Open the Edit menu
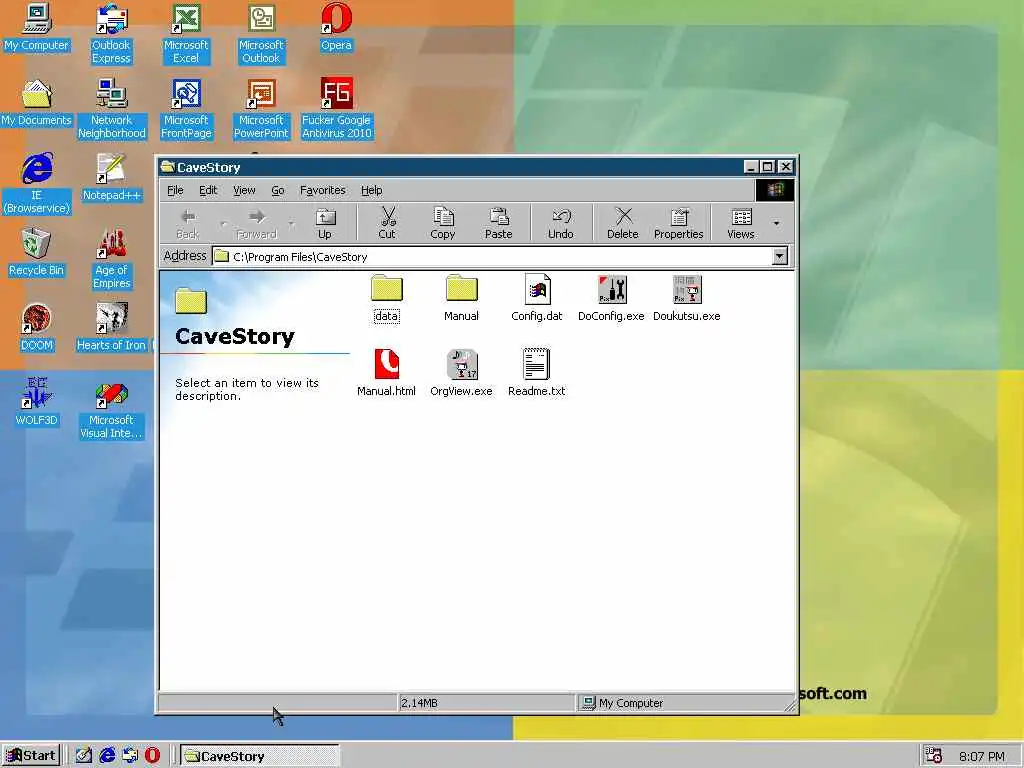Image resolution: width=1024 pixels, height=768 pixels. point(208,190)
